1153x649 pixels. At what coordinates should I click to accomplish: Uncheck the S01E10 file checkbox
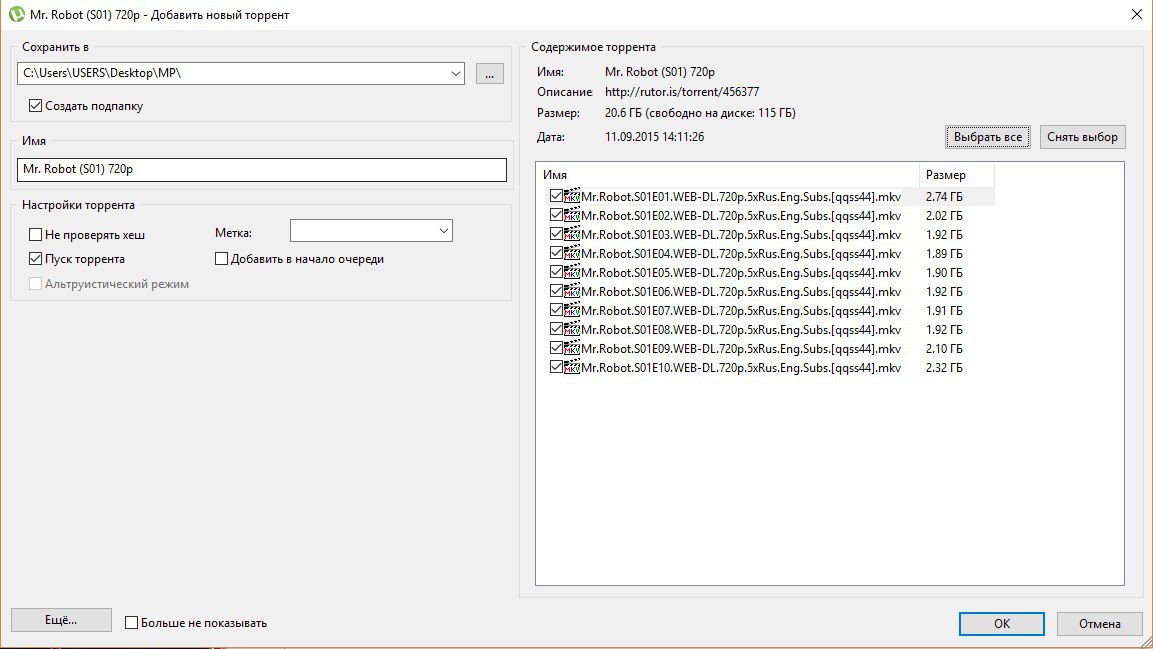(x=556, y=367)
